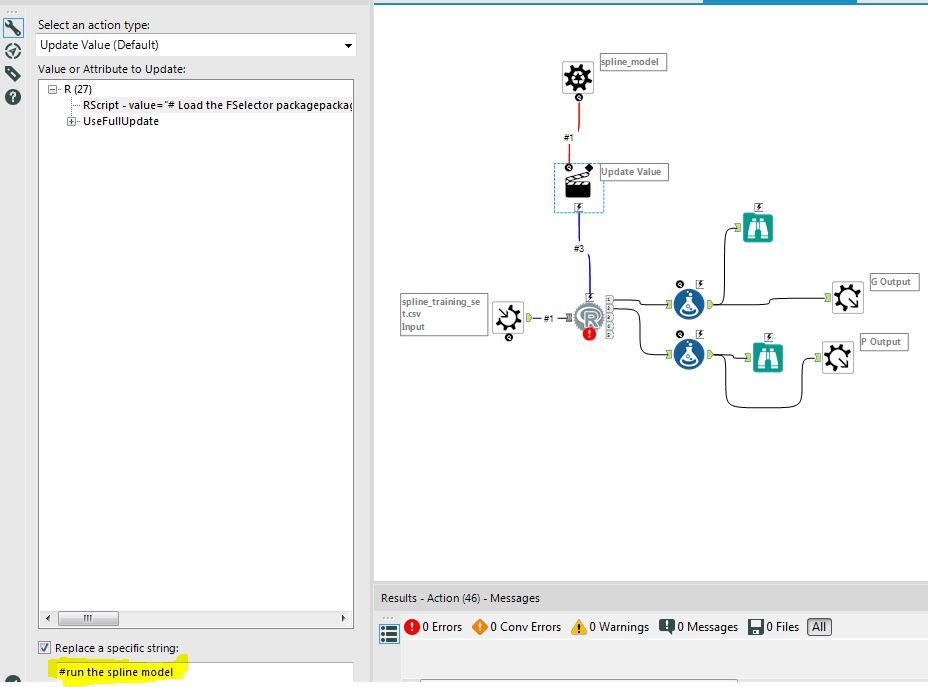Select the lower browse binoculars tool

(768, 357)
